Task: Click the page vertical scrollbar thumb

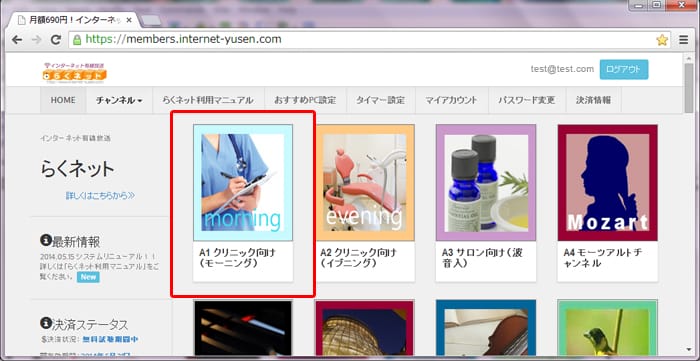Action: click(689, 88)
